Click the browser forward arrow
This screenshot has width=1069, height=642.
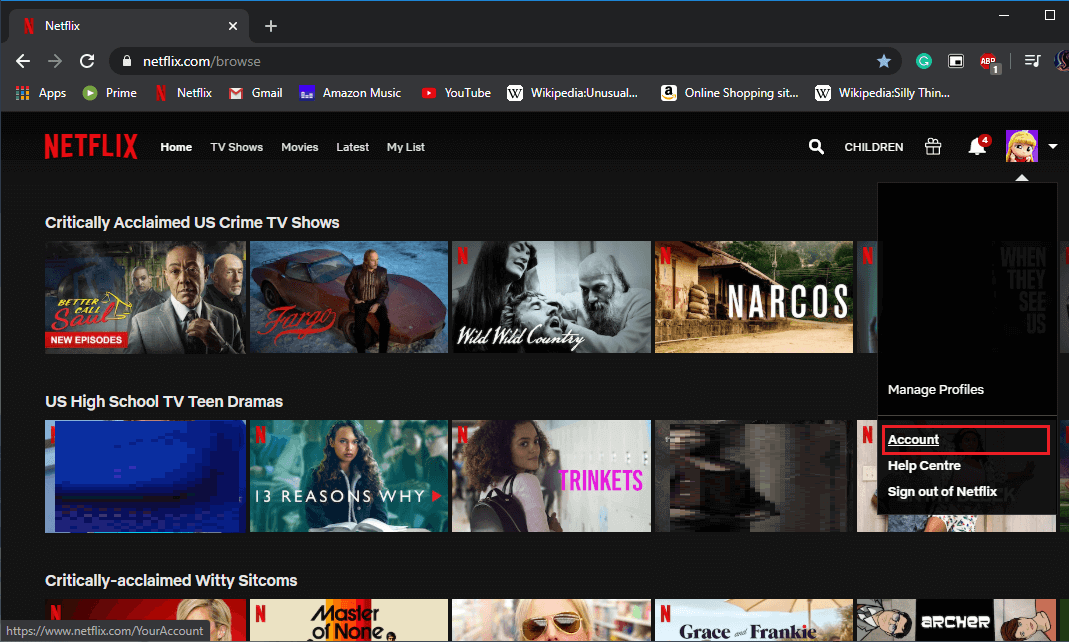click(55, 61)
